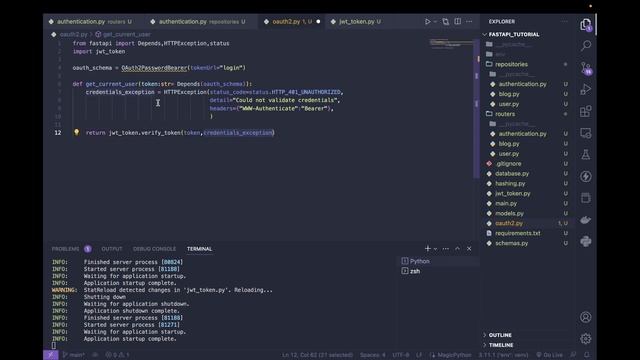Screen dimensions: 640x360
Task: Open the Remote Explorer icon
Action: (586, 133)
